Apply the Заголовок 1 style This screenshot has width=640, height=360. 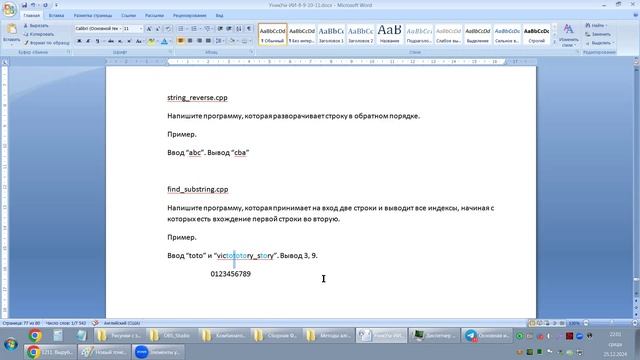[331, 34]
